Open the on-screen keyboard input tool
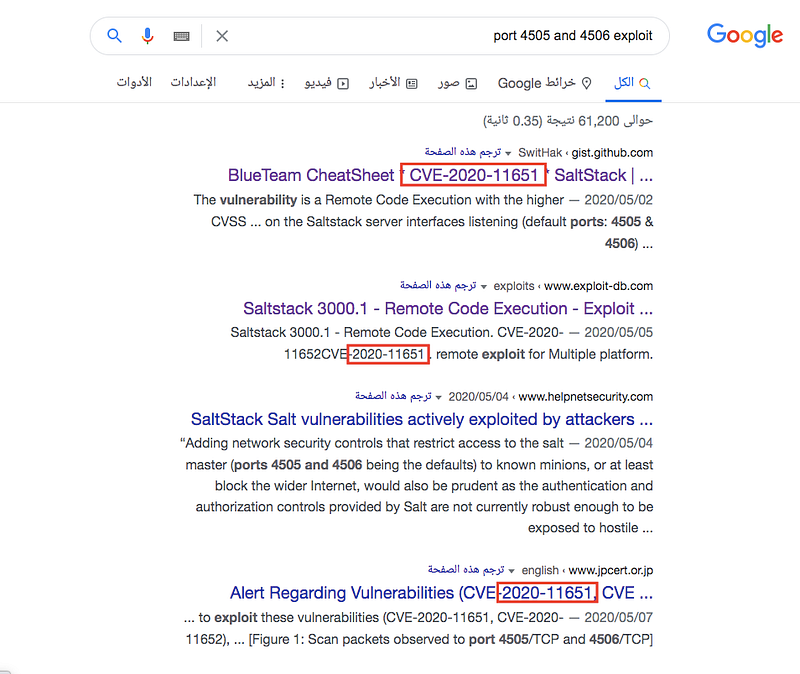 click(x=181, y=36)
